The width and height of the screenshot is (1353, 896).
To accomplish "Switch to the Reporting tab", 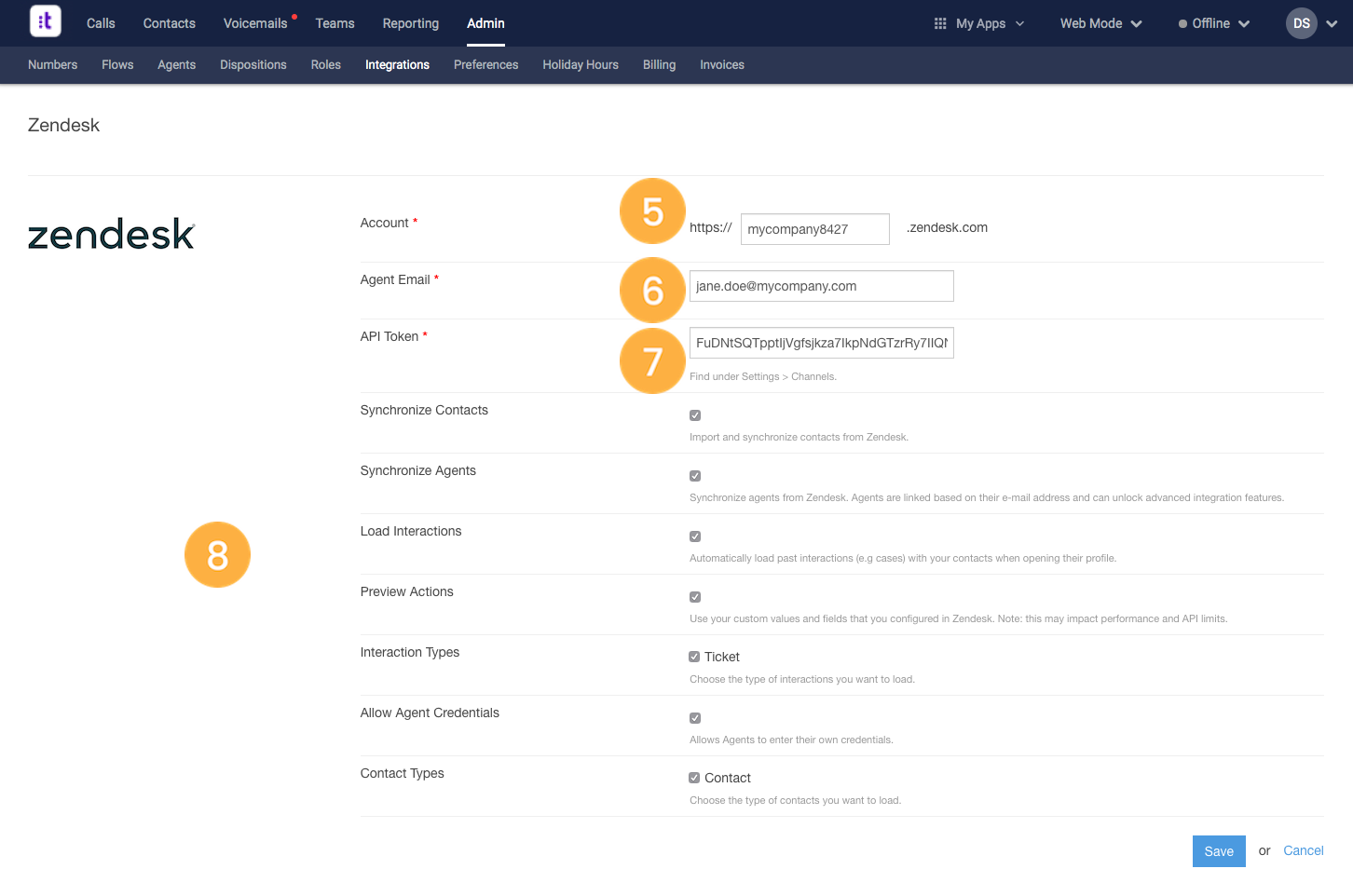I will click(410, 23).
